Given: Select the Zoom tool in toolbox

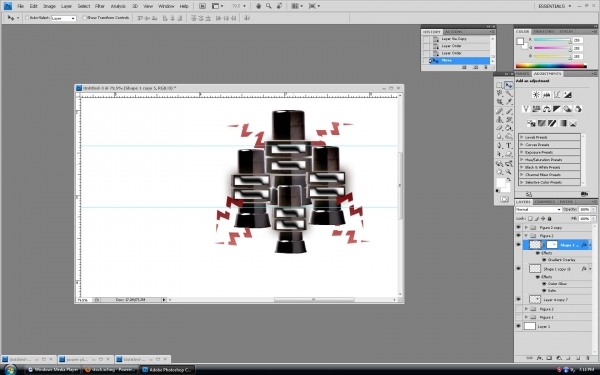Looking at the screenshot, I should pyautogui.click(x=509, y=172).
